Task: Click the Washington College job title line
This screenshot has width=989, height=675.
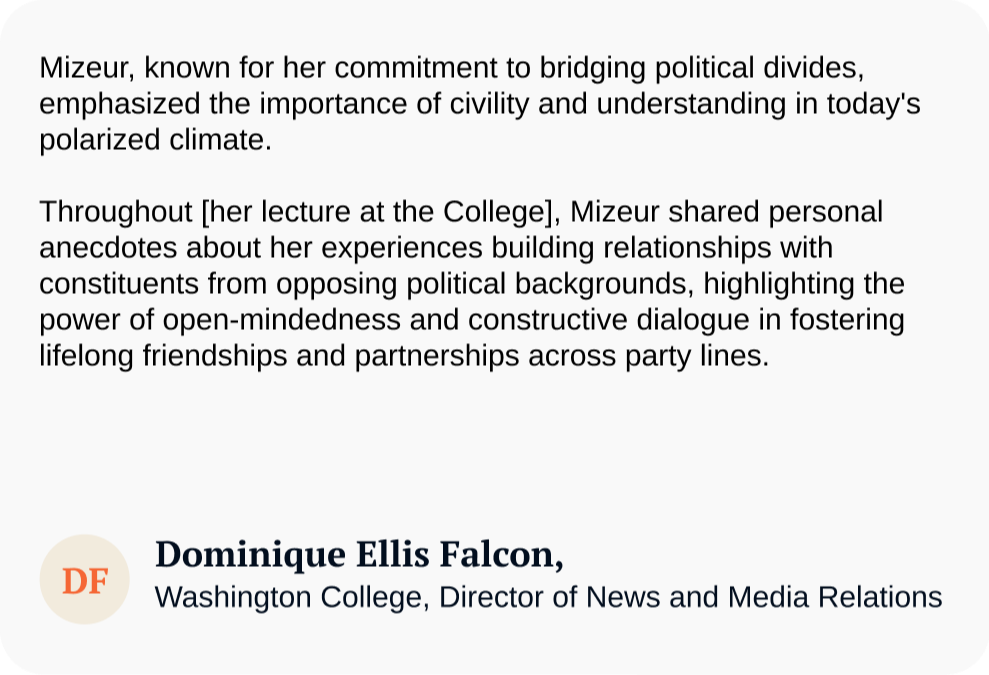Action: click(548, 597)
